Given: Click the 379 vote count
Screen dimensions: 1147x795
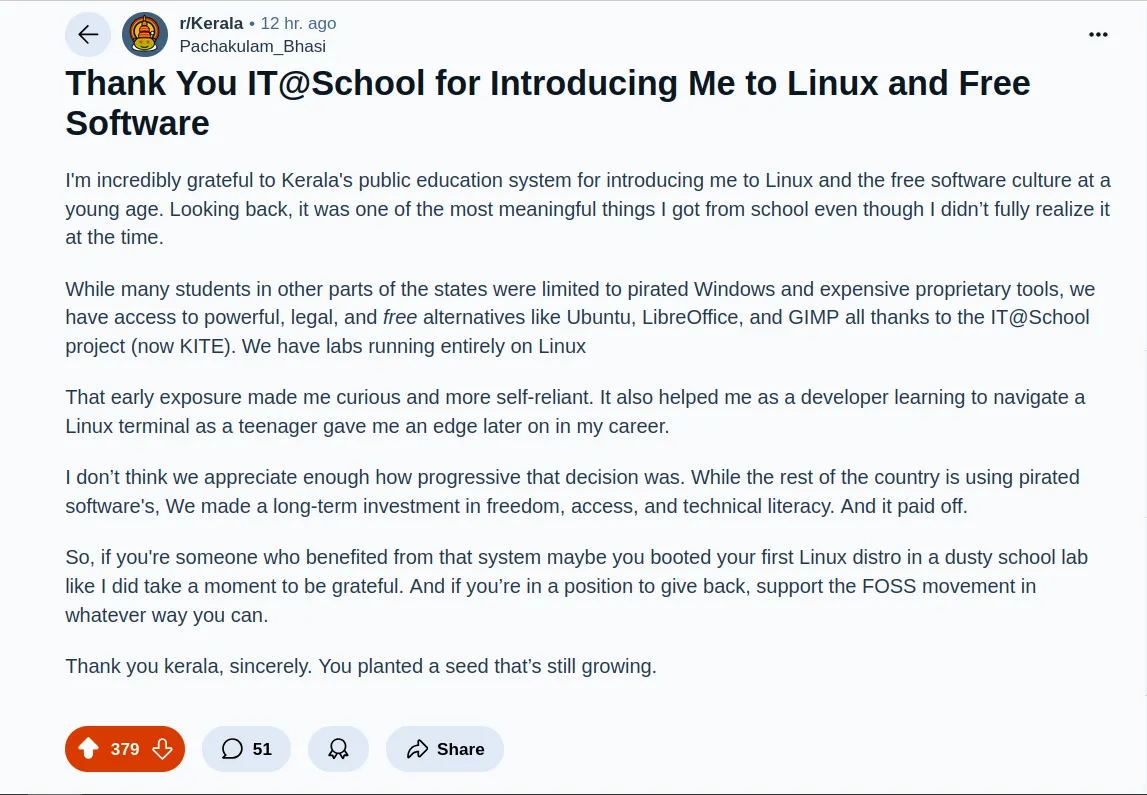Looking at the screenshot, I should pos(125,749).
